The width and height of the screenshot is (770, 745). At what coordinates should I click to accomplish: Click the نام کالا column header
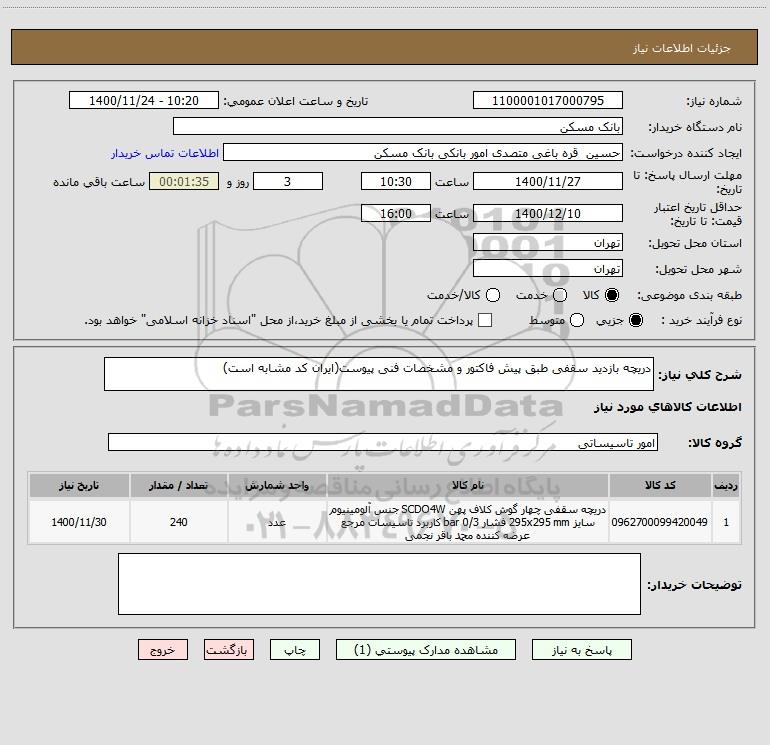tap(468, 486)
